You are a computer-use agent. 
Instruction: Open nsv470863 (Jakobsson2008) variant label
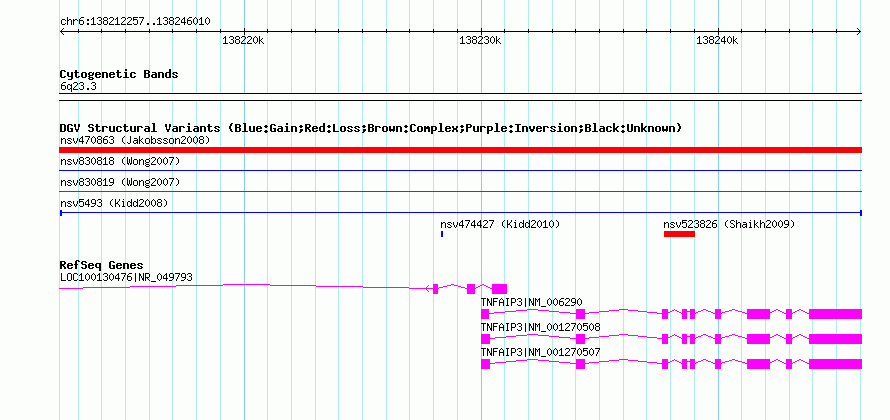click(x=135, y=140)
